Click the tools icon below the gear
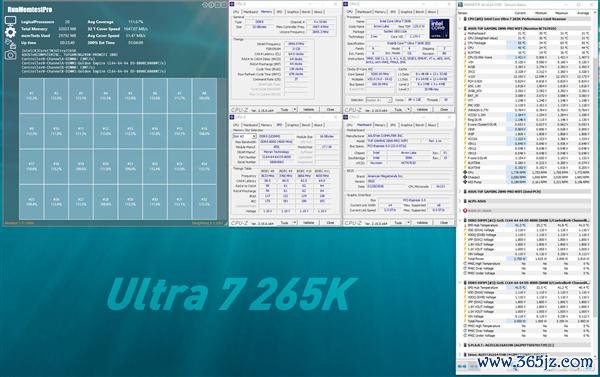This screenshot has width=600, height=377. [10, 44]
